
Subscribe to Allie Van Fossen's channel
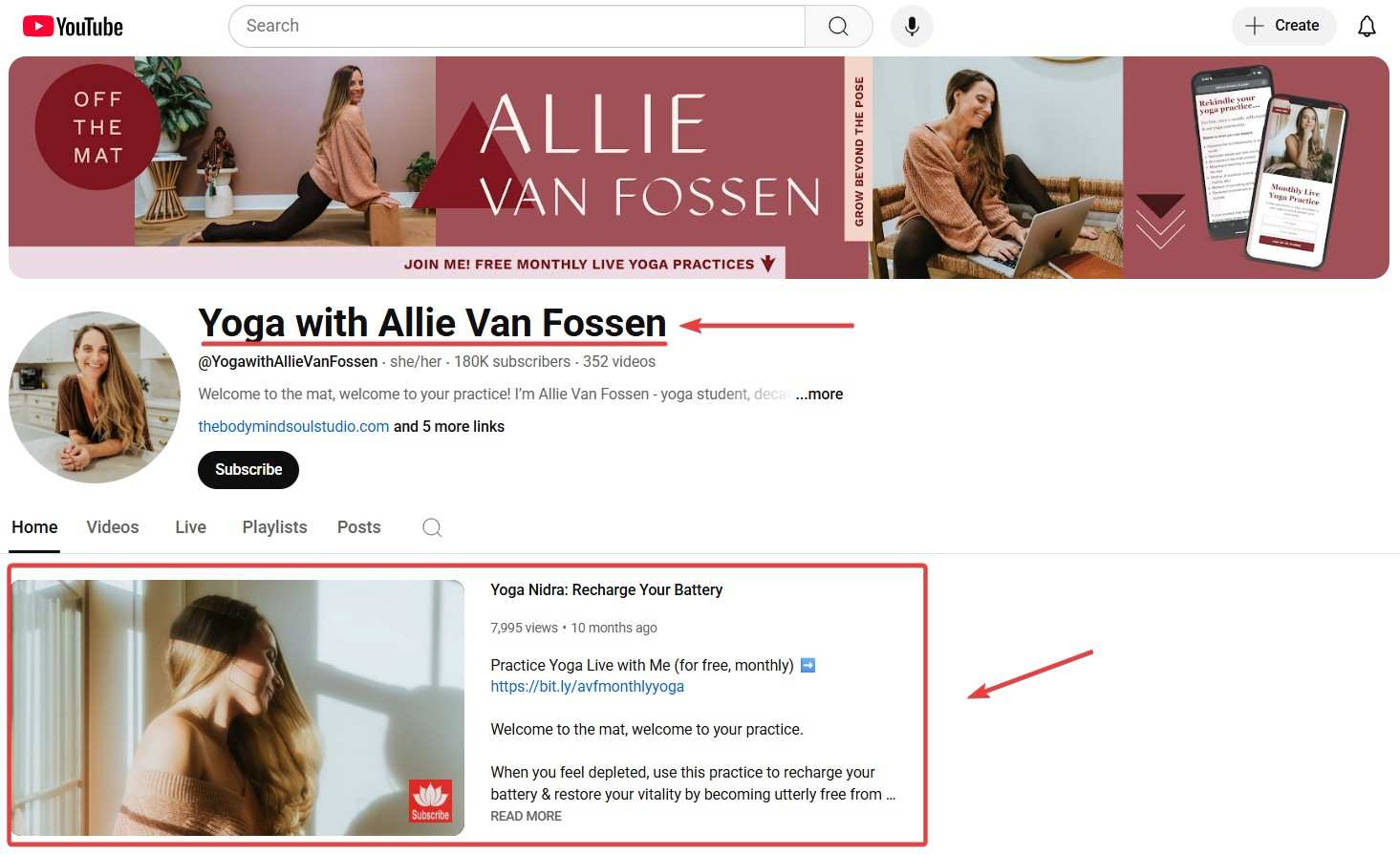[248, 469]
